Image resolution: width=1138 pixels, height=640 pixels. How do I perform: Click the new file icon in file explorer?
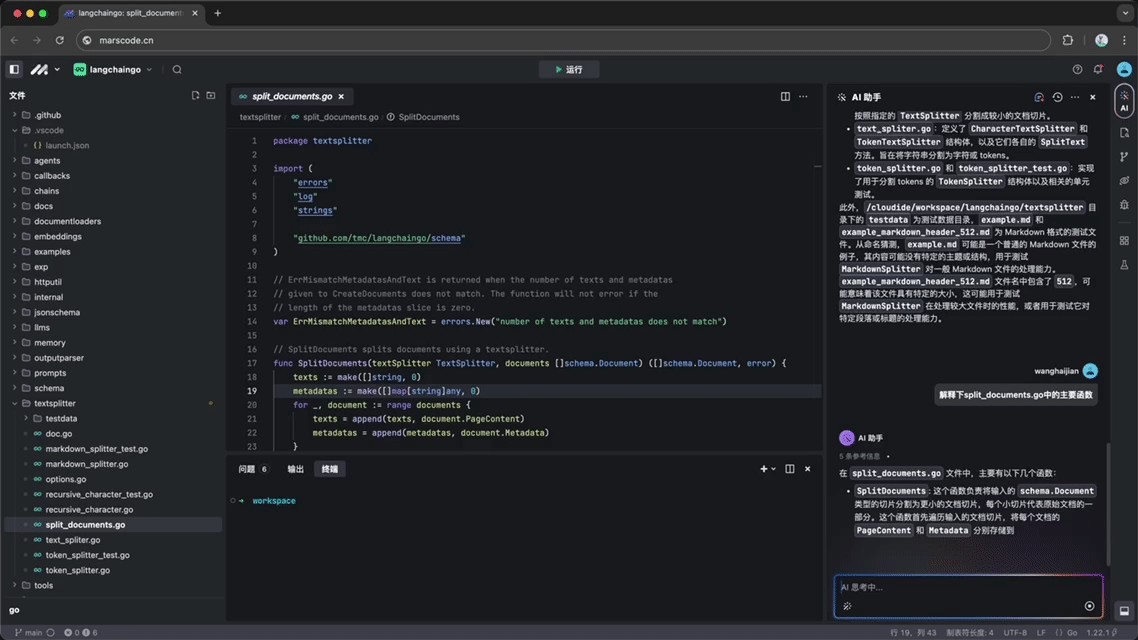[x=195, y=96]
